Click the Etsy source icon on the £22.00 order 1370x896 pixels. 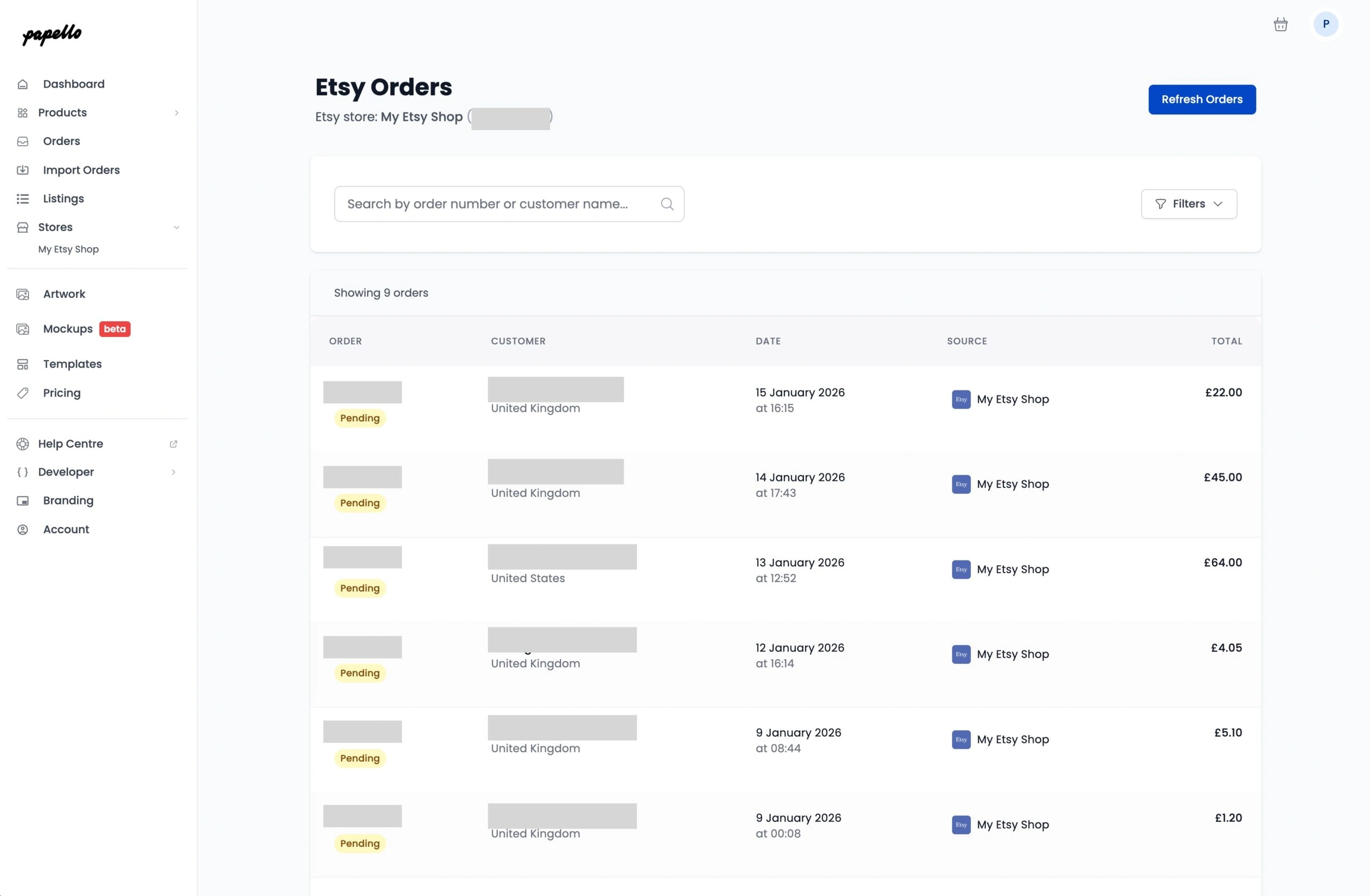[960, 399]
